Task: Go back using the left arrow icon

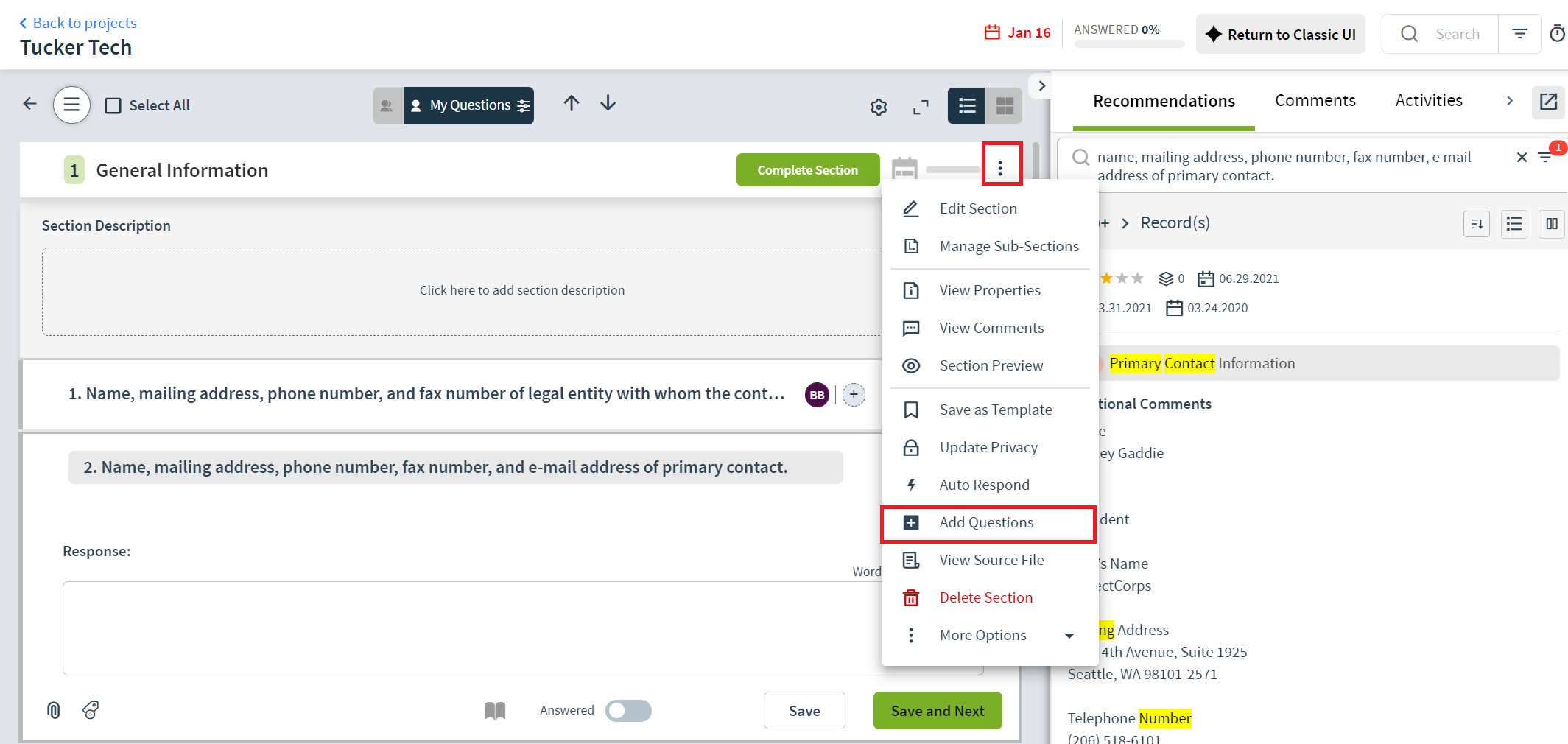Action: click(x=30, y=104)
